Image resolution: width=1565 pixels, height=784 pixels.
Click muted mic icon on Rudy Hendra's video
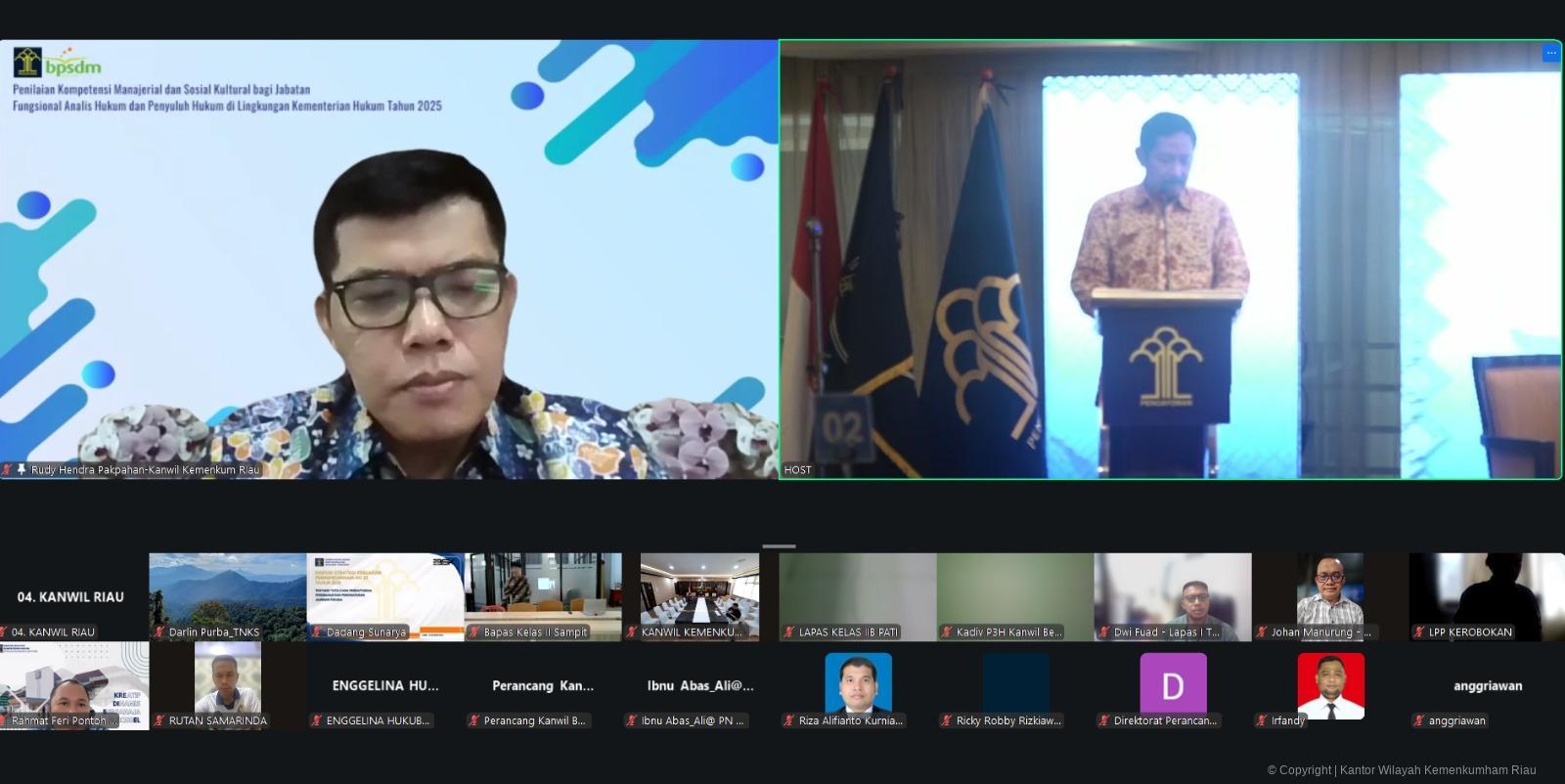click(x=7, y=469)
